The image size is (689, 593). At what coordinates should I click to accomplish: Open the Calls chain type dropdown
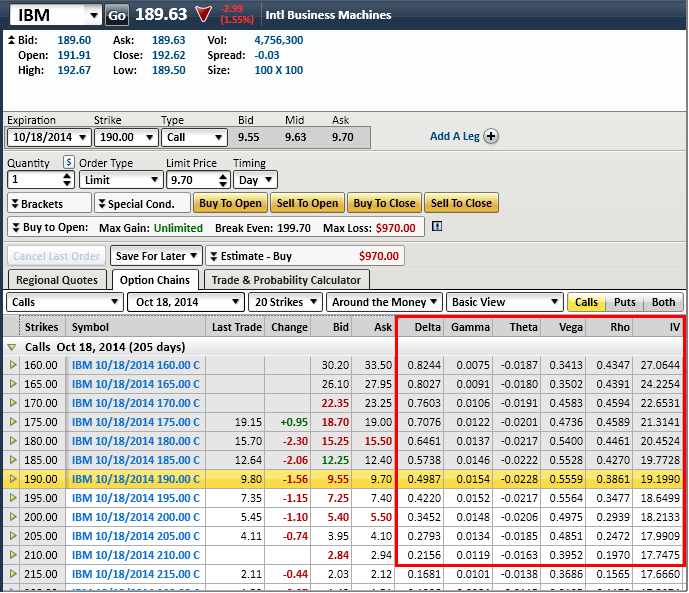pyautogui.click(x=65, y=302)
